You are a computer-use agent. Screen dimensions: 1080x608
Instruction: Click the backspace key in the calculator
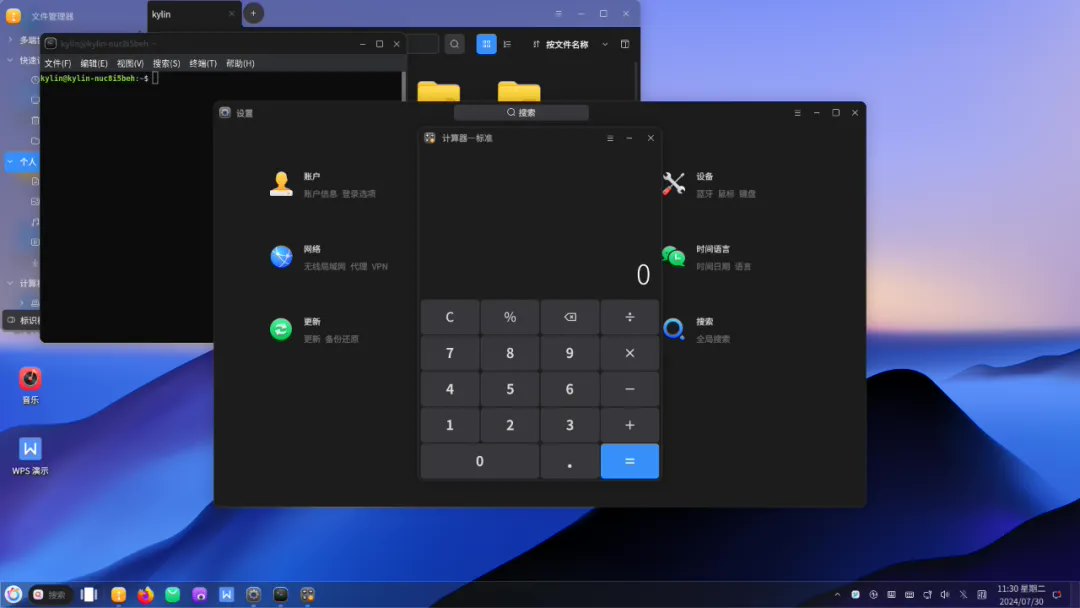(x=570, y=317)
